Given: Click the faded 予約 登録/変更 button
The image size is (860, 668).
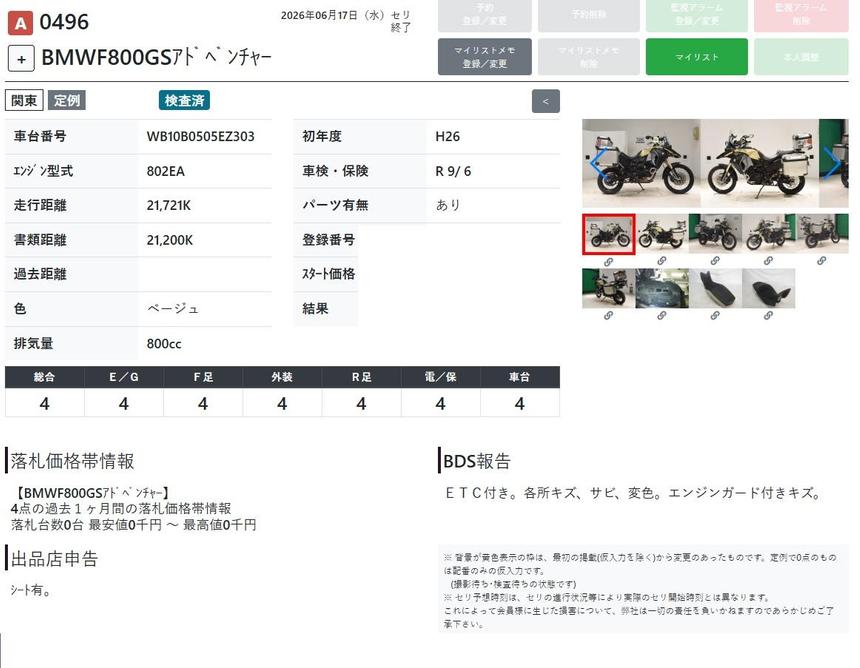Looking at the screenshot, I should point(485,15).
